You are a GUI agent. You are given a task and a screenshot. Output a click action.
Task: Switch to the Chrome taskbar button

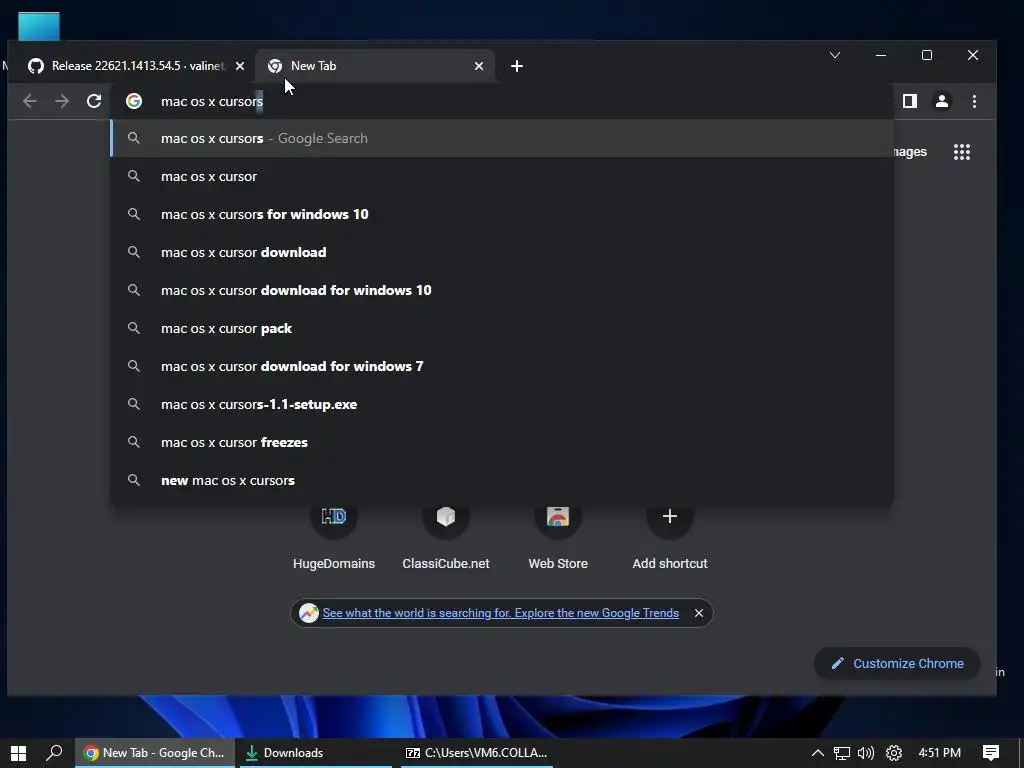[155, 753]
